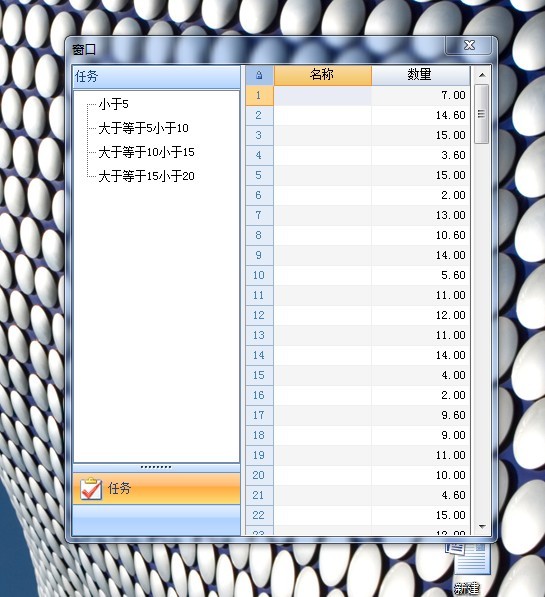This screenshot has width=545, height=597.
Task: Select the 大于等于15小于20 tree item
Action: 146,176
